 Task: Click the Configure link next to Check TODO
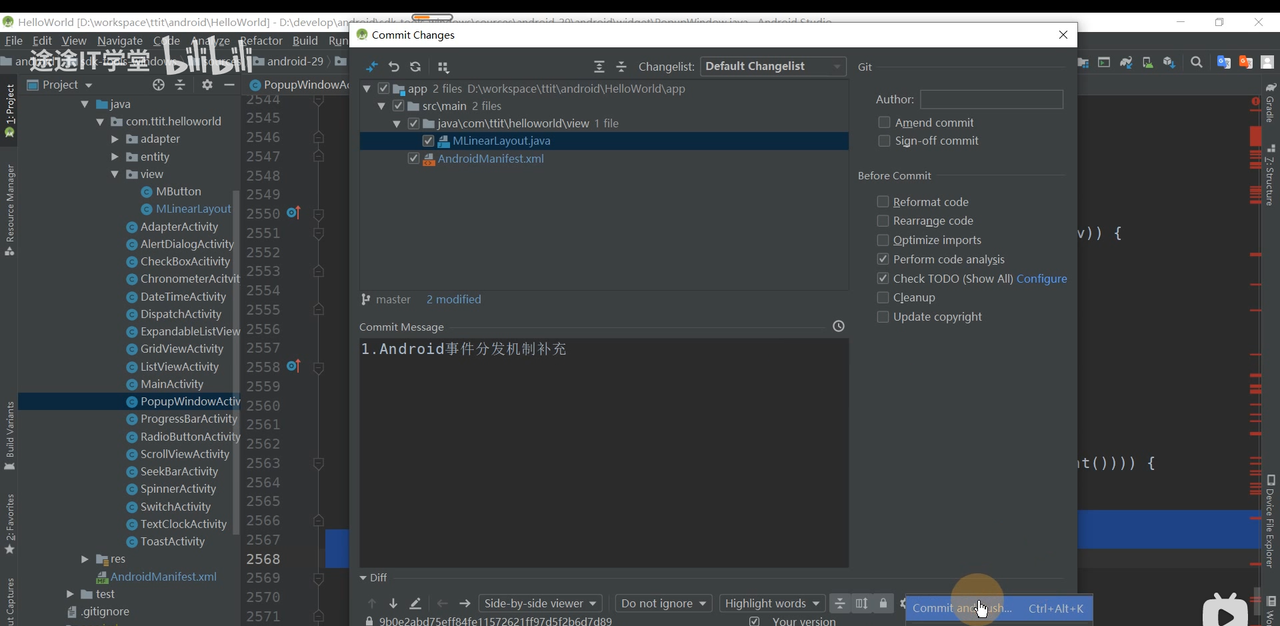(1041, 279)
